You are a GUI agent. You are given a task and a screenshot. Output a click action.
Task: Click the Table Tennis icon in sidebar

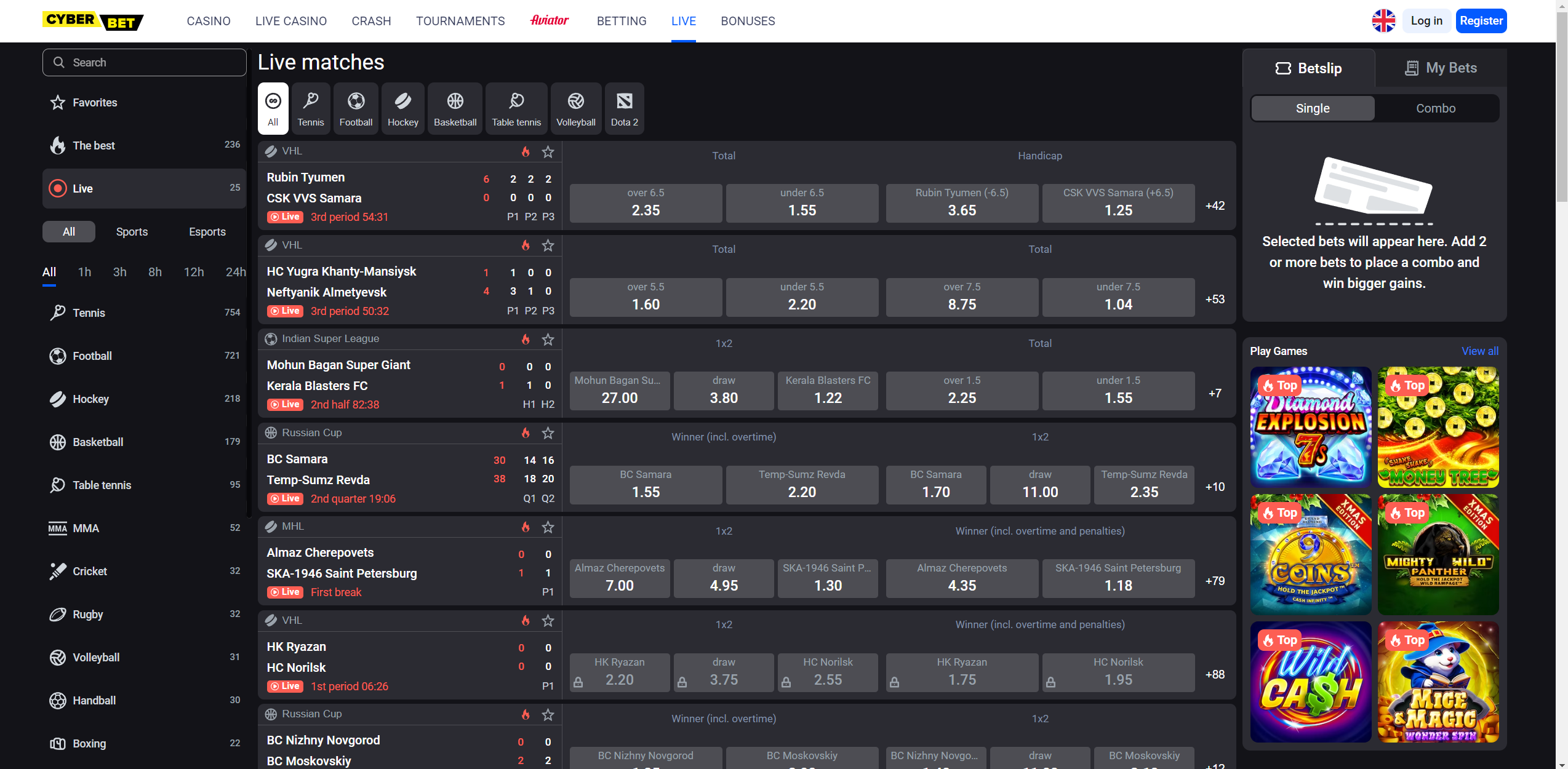pos(57,485)
